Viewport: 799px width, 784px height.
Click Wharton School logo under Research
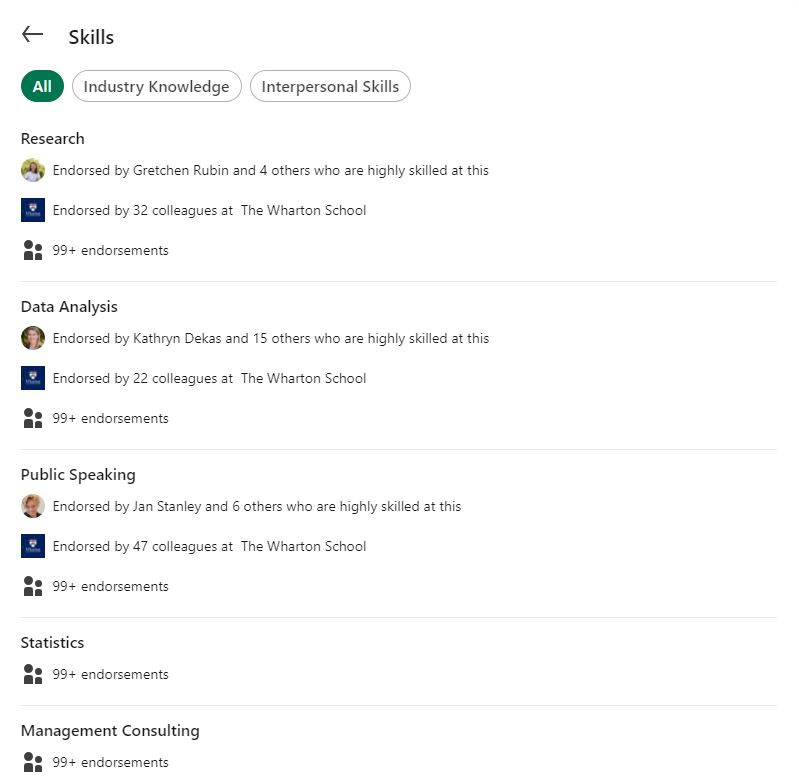pos(33,210)
